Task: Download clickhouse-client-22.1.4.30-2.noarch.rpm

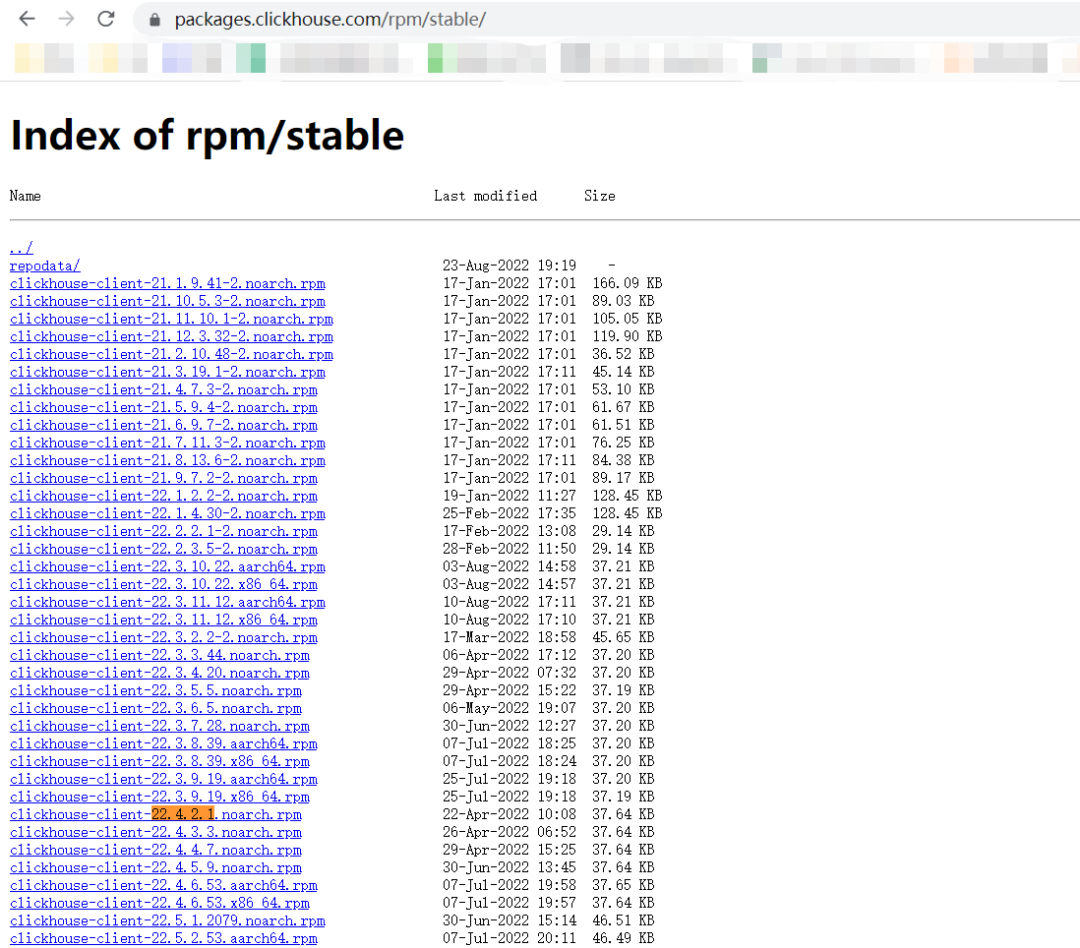Action: [x=167, y=513]
